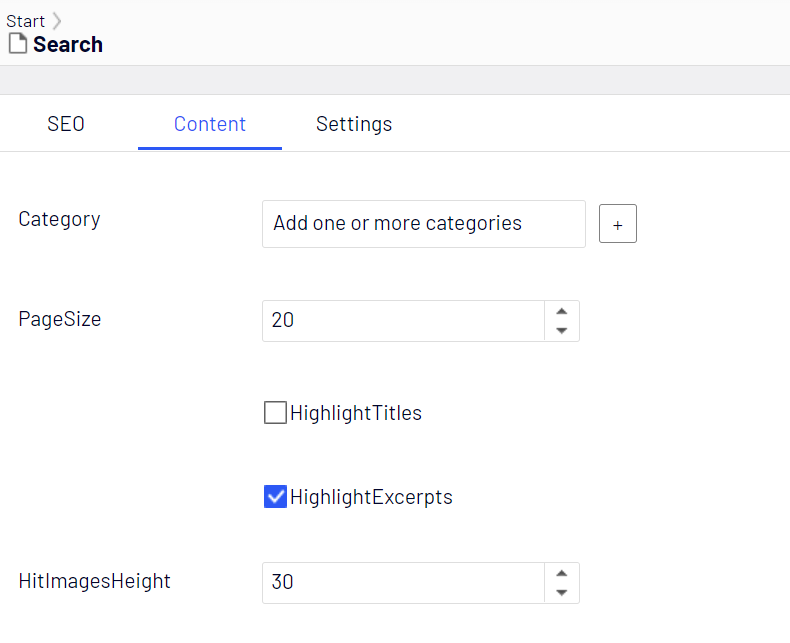Screen dimensions: 790x643
Task: Increase PageSize with up arrow
Action: point(562,311)
